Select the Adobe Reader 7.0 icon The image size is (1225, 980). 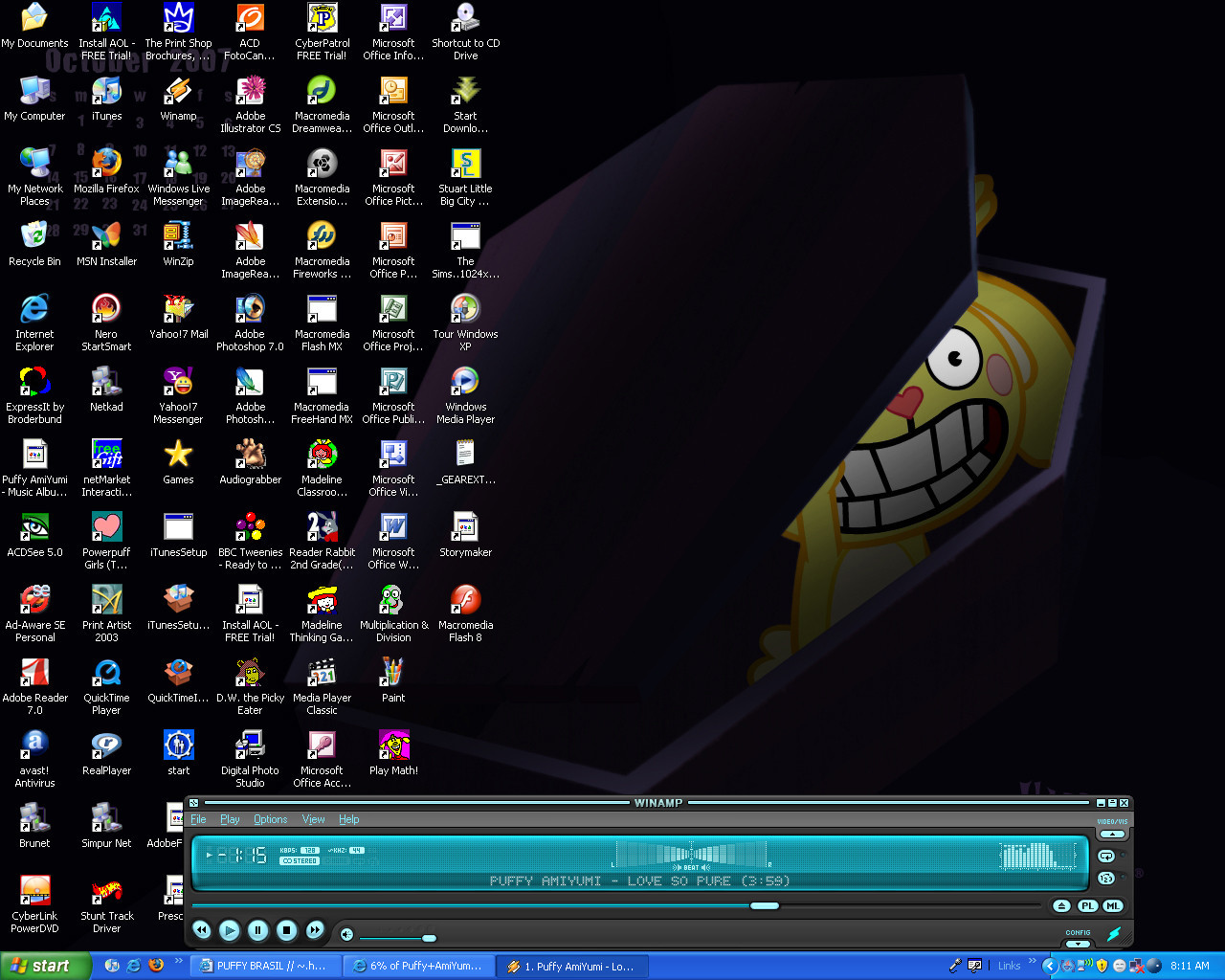(34, 686)
